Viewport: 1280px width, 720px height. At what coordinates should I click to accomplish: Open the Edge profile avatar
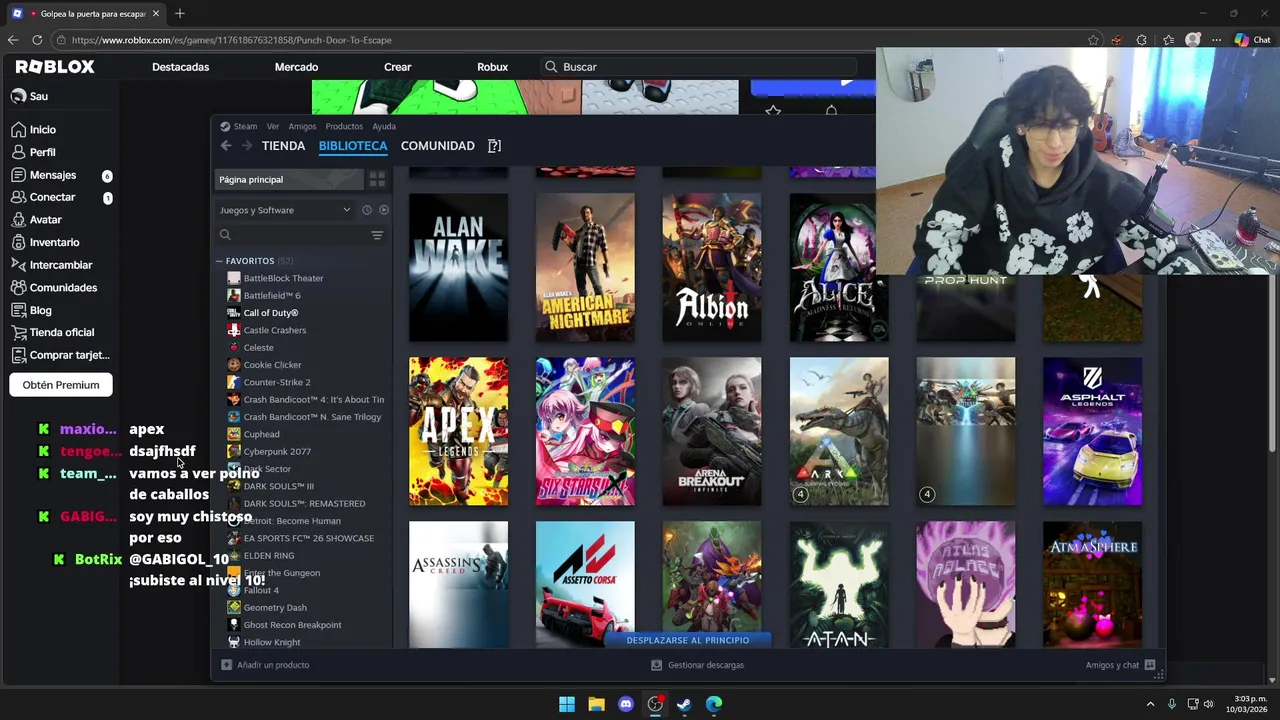click(x=1192, y=40)
